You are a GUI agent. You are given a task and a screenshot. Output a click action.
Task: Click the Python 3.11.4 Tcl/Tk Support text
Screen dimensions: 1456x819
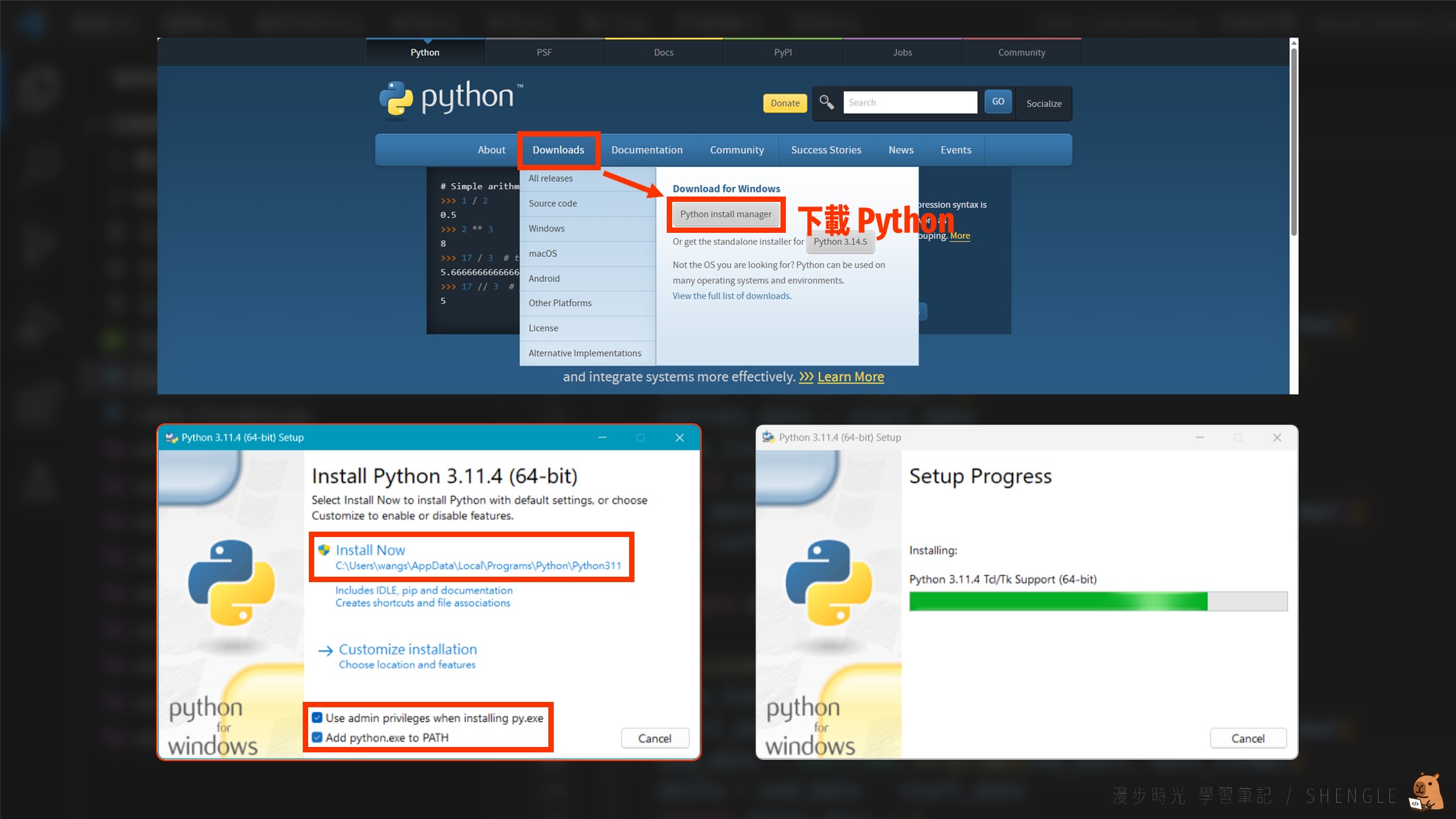[1003, 579]
